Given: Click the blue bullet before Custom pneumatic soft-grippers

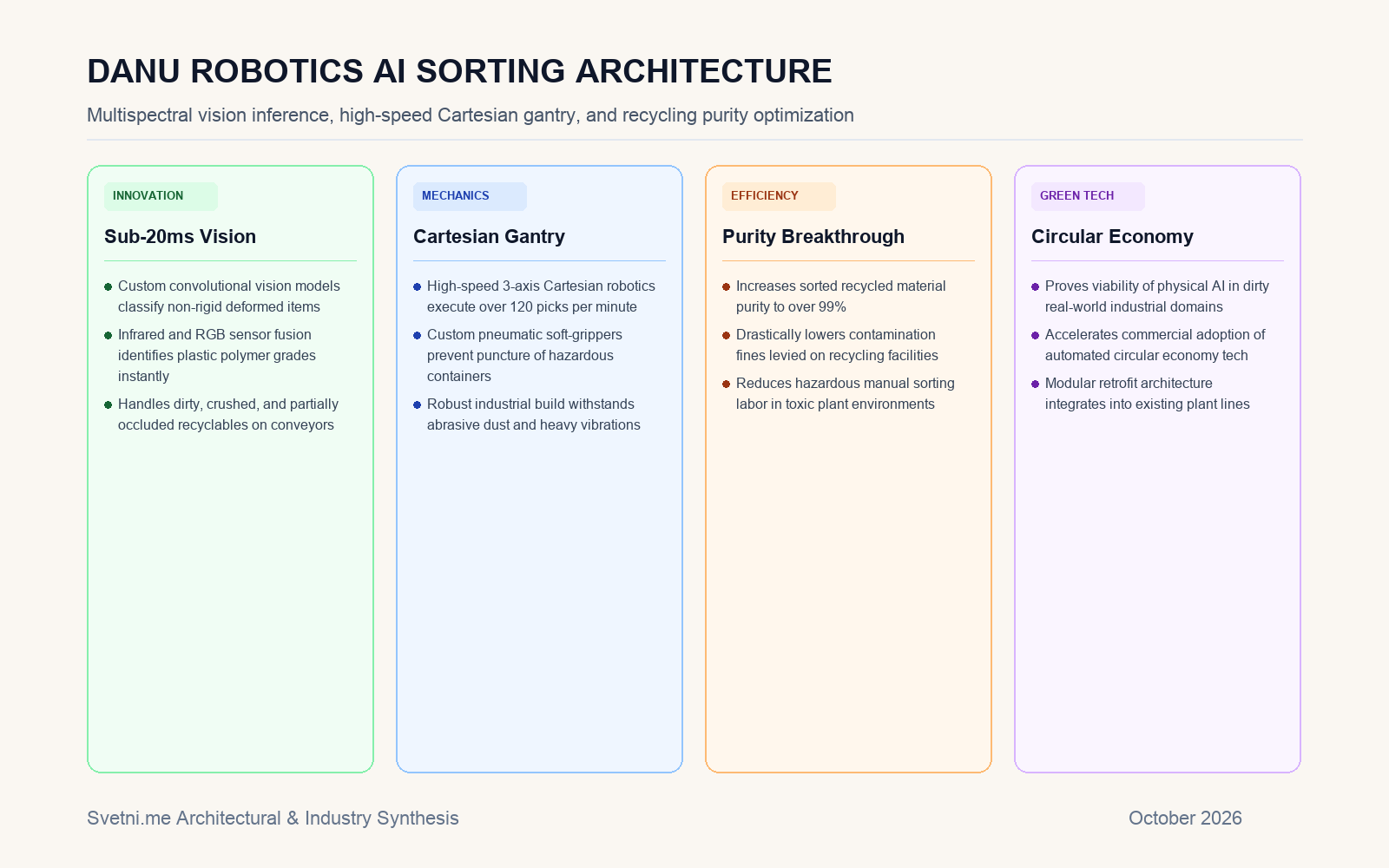Looking at the screenshot, I should point(418,335).
